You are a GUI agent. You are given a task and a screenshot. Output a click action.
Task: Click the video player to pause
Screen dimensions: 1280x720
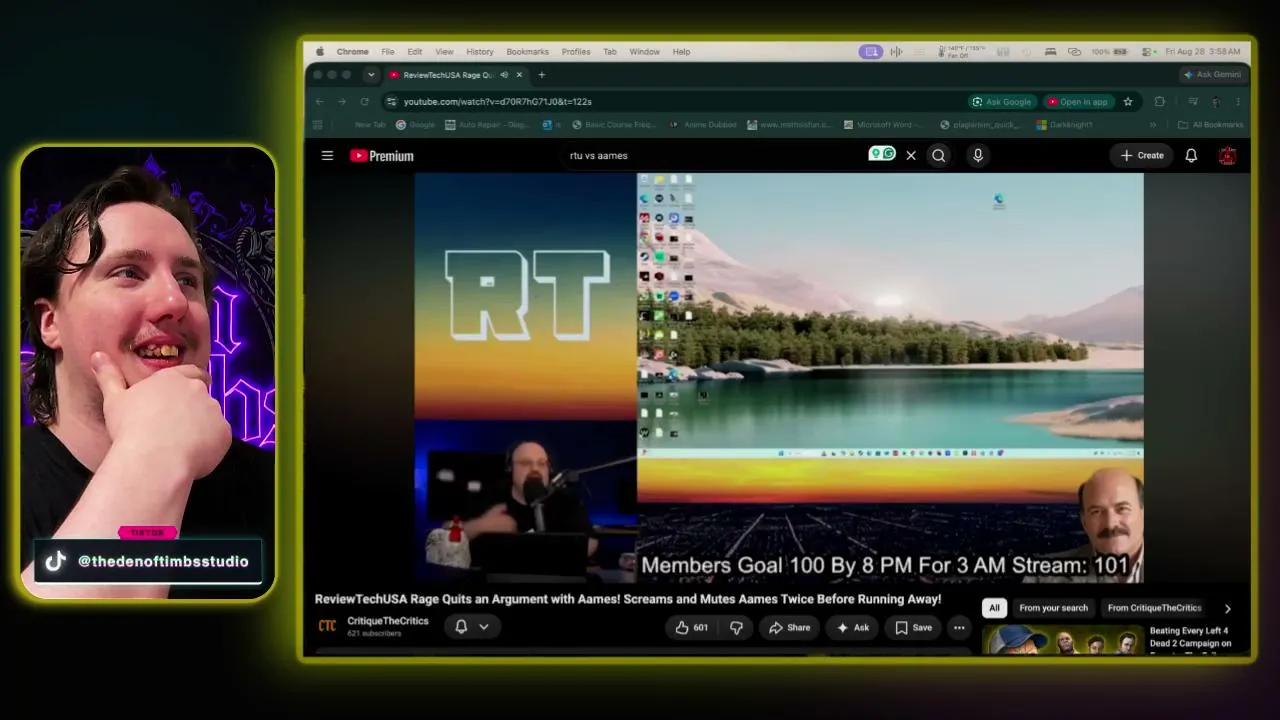[779, 378]
